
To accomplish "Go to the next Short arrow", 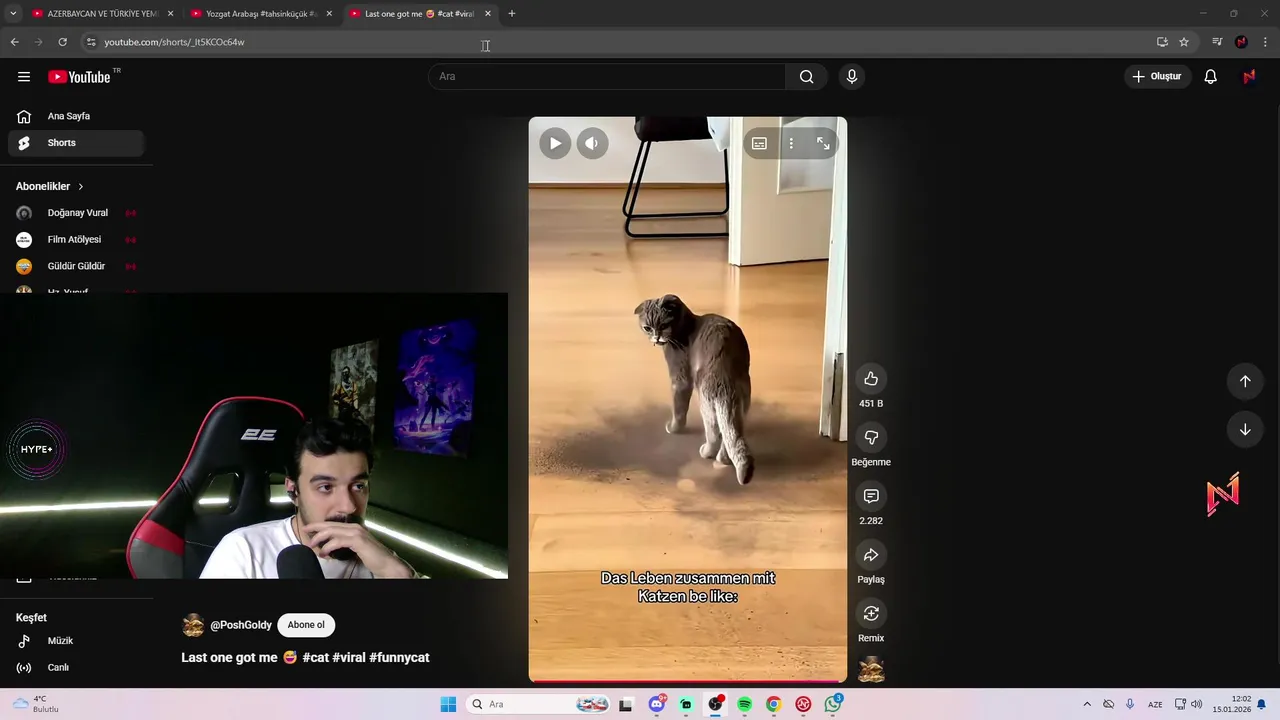I will click(x=1245, y=430).
